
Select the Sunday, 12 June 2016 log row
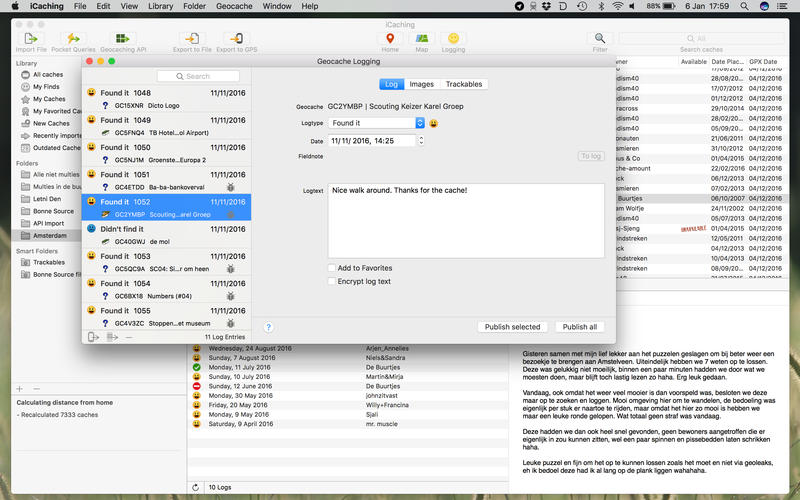tap(348, 386)
